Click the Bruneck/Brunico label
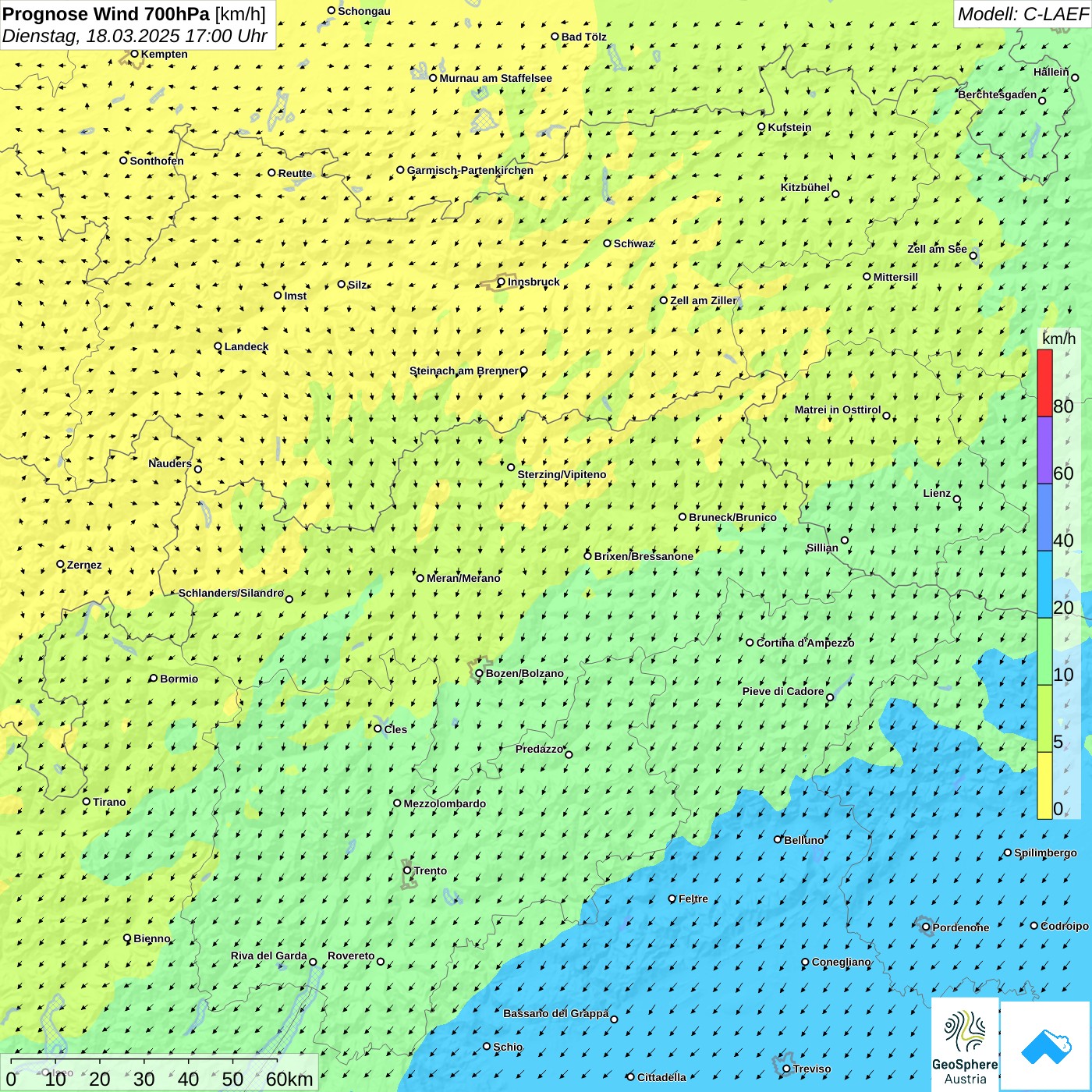 click(x=732, y=517)
